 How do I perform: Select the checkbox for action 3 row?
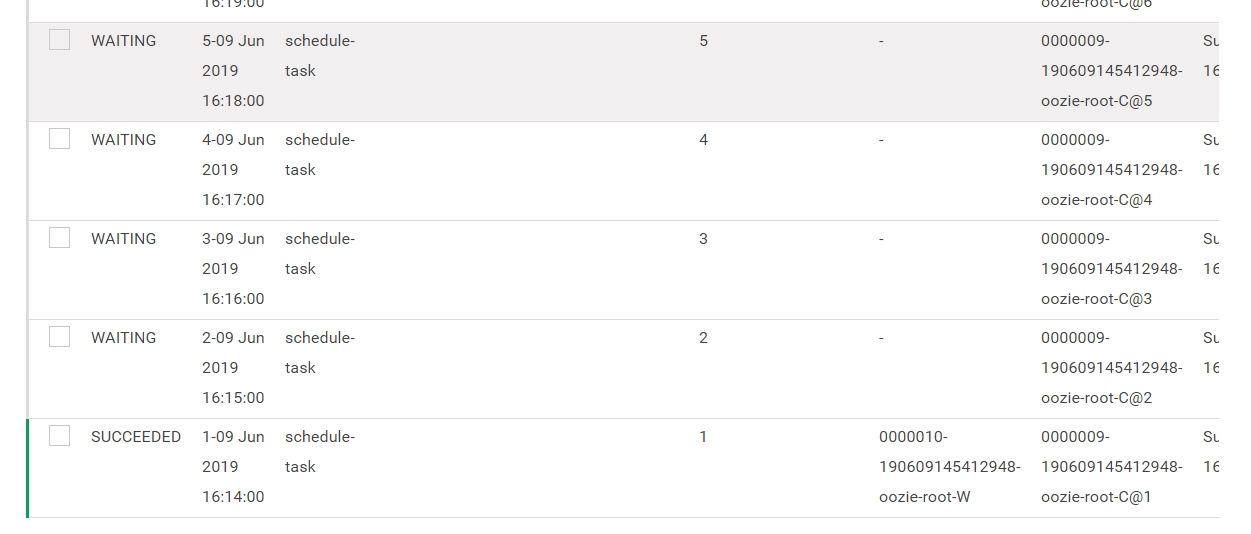point(60,238)
